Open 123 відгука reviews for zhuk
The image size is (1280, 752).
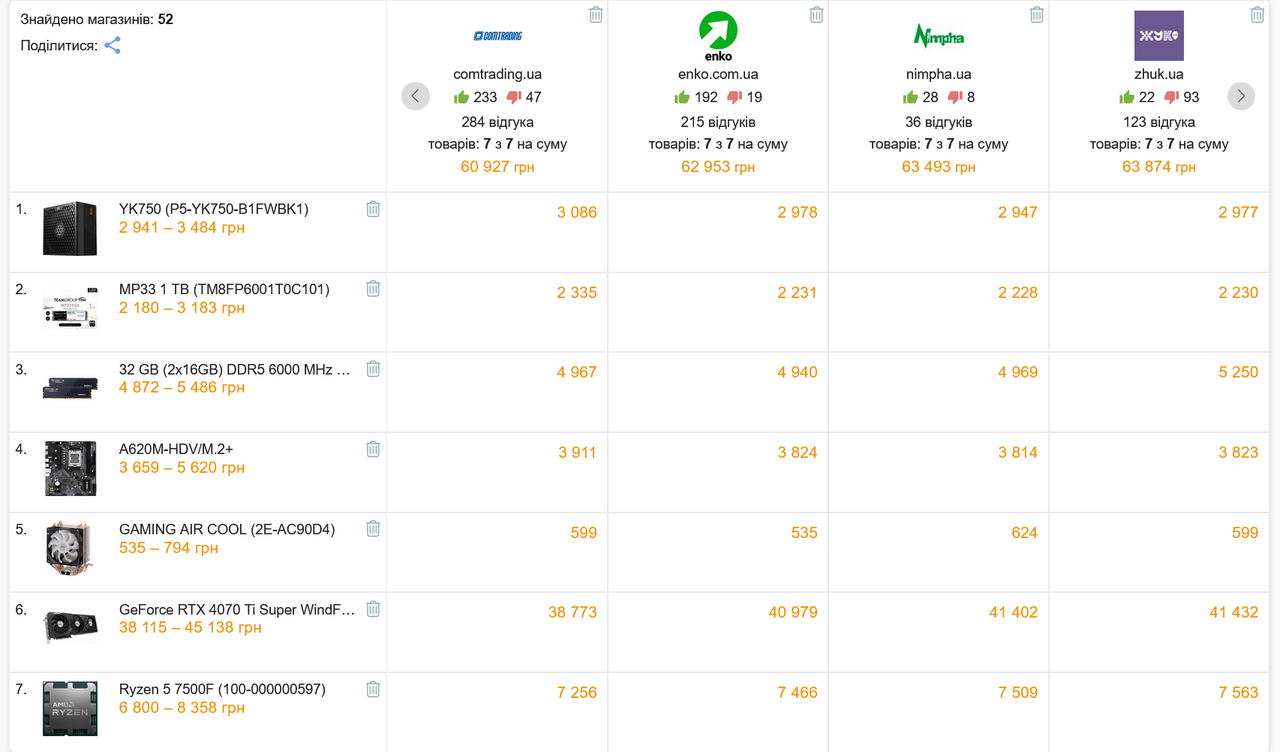coord(1159,122)
